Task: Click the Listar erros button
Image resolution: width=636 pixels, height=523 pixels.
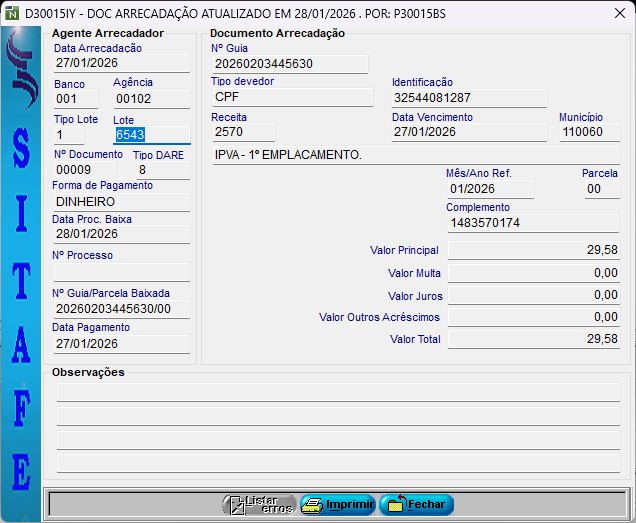Action: [x=259, y=505]
